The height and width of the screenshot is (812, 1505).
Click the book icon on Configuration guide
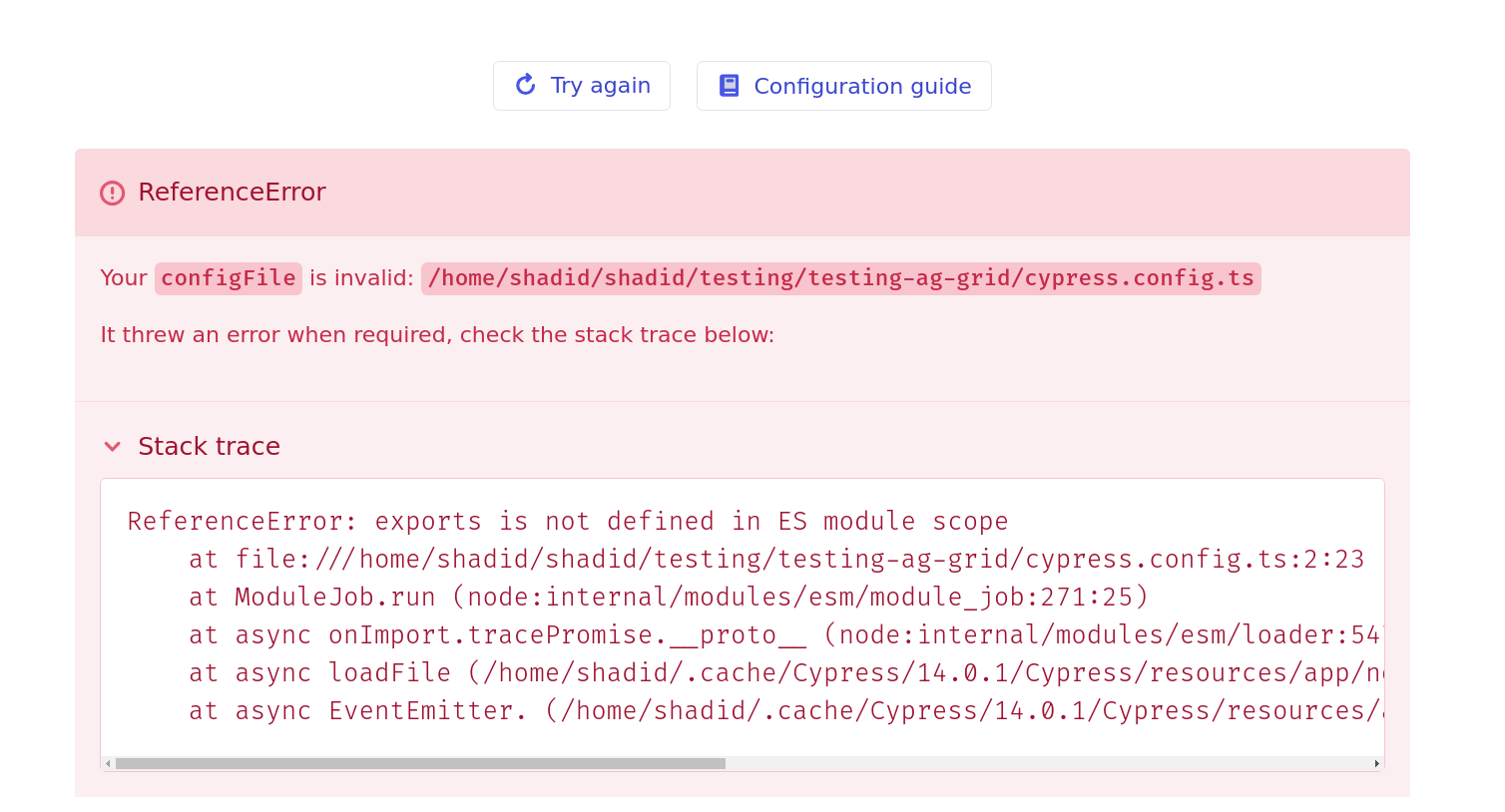729,86
